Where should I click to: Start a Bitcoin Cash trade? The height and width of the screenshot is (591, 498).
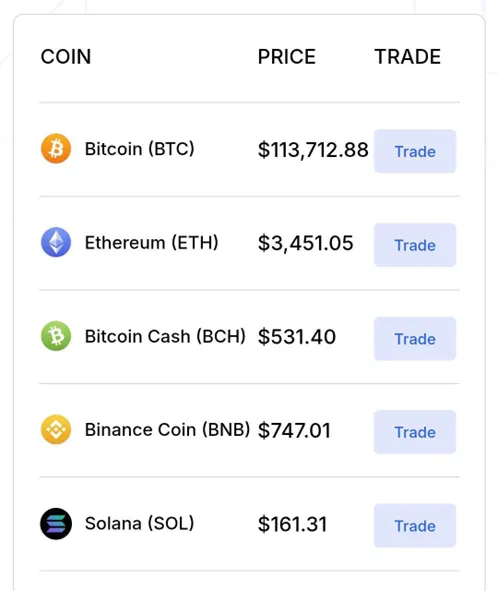415,339
